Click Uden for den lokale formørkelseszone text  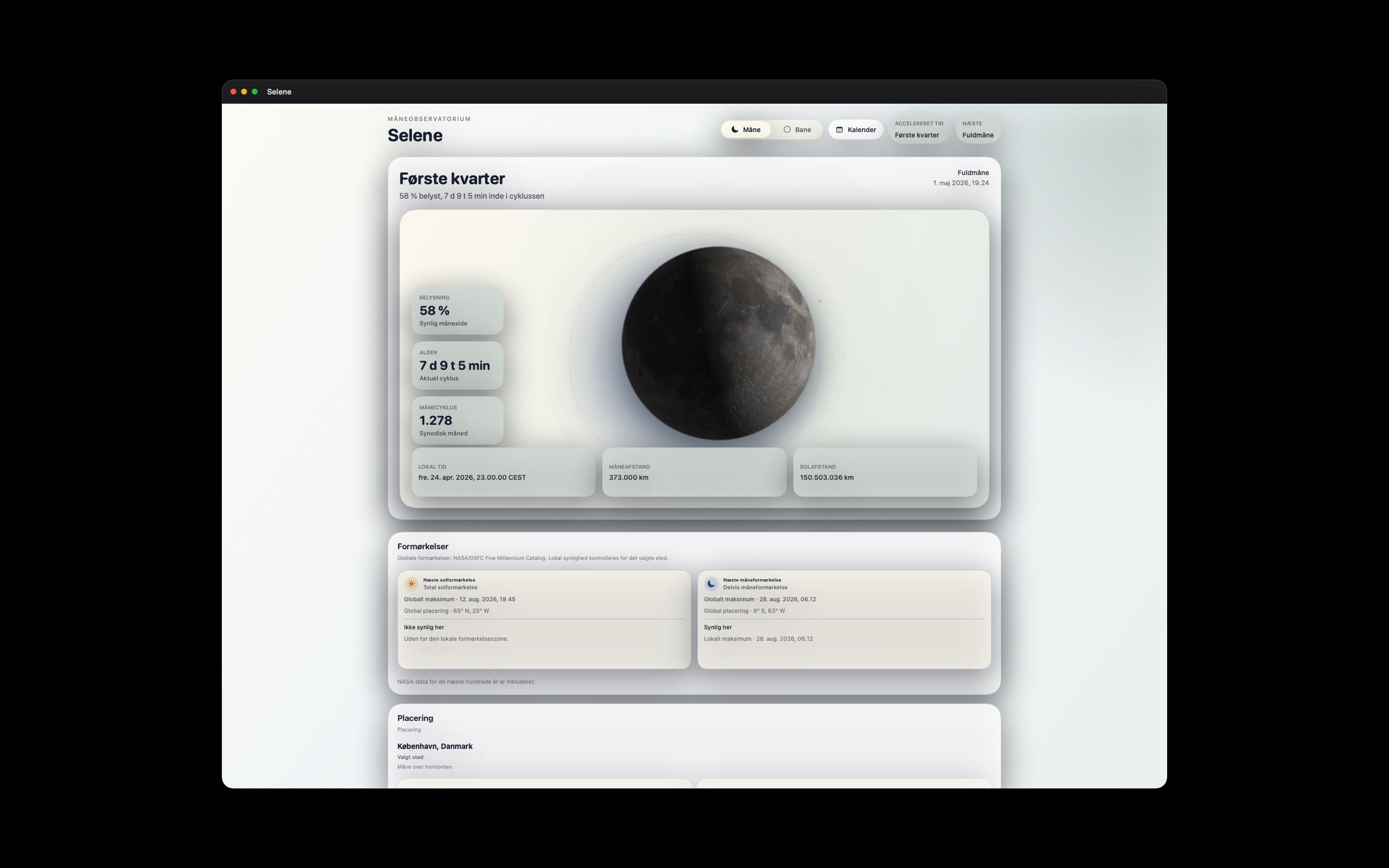pyautogui.click(x=456, y=638)
